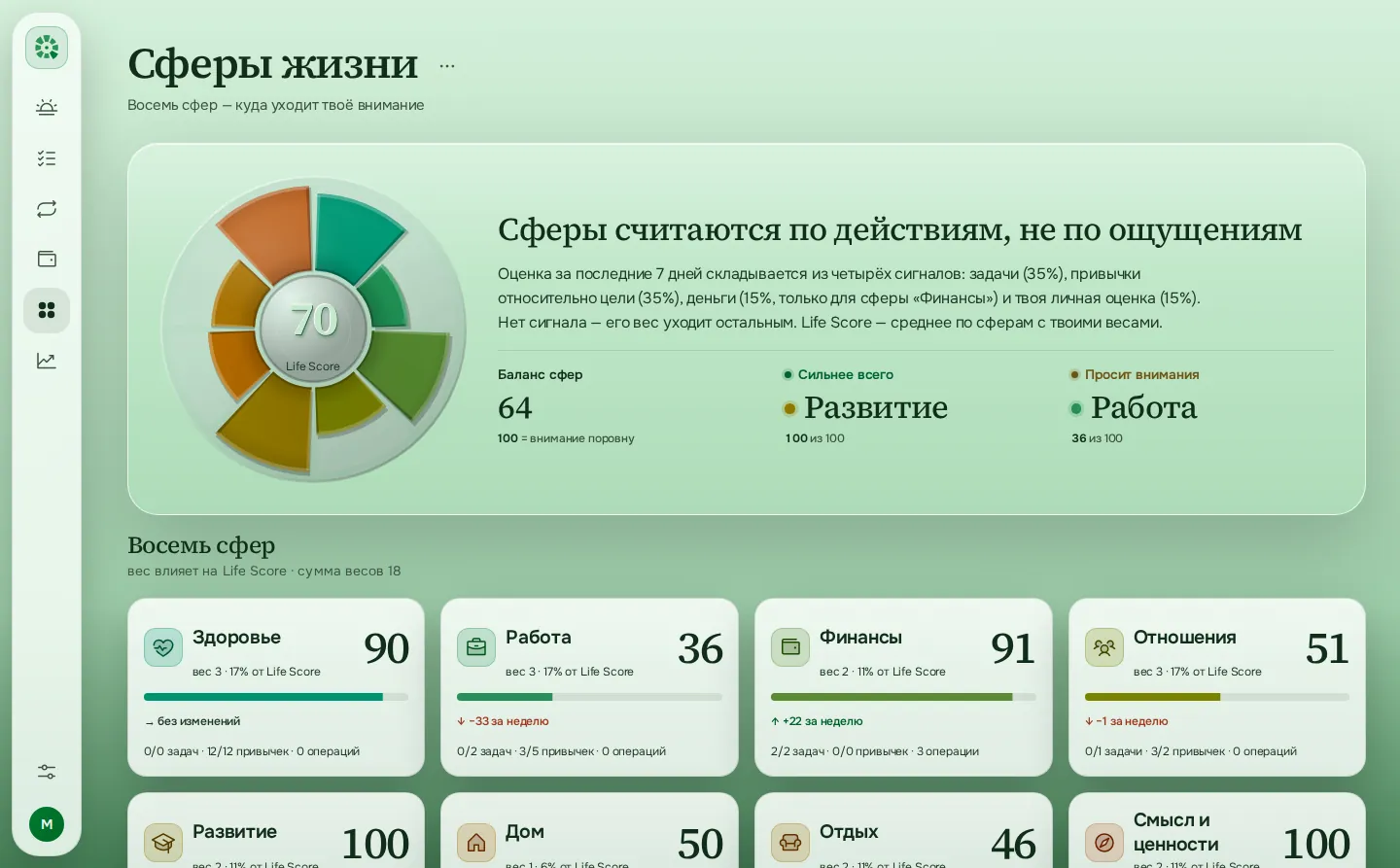
Task: Click the app logo at the sidebar top
Action: (47, 48)
